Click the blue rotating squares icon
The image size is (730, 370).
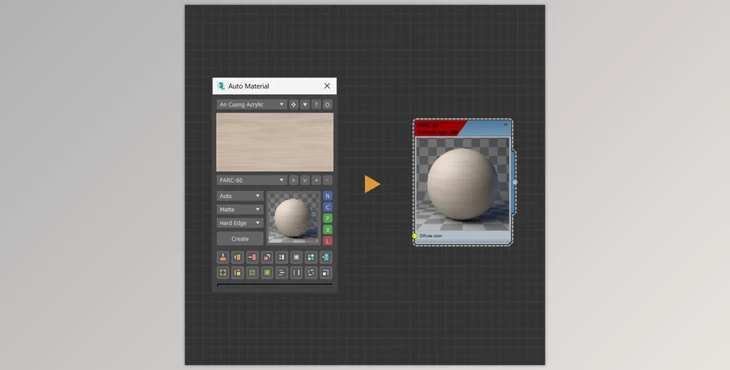pos(311,272)
